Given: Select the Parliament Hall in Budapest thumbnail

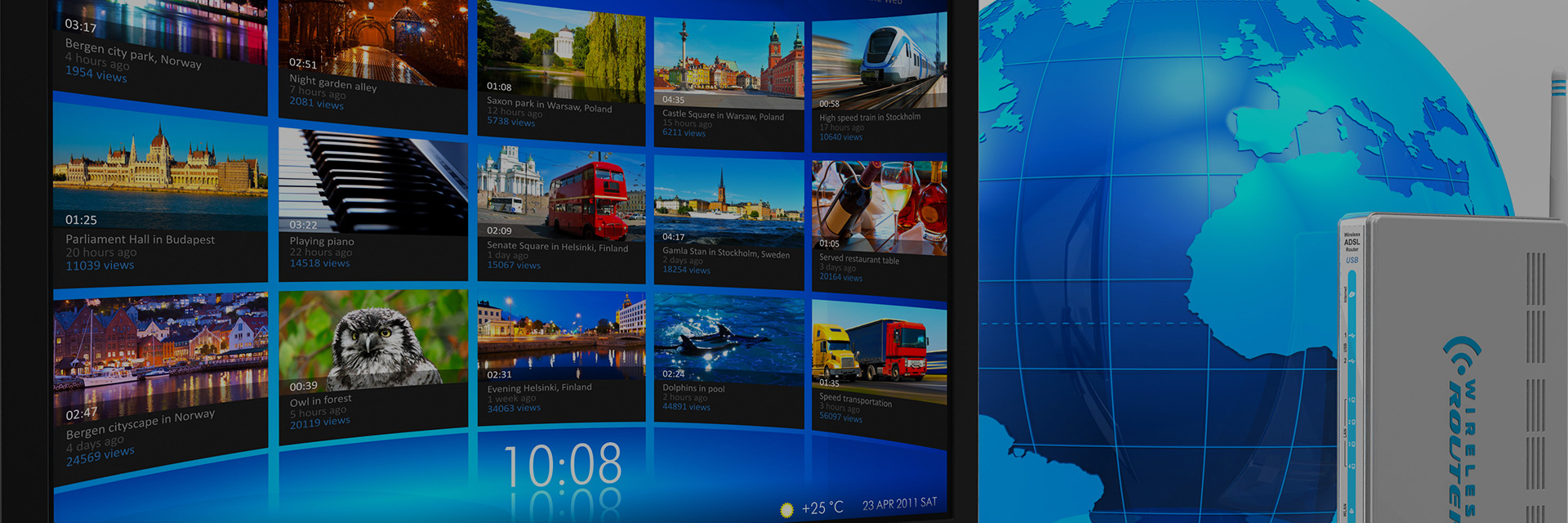Looking at the screenshot, I should [x=160, y=168].
